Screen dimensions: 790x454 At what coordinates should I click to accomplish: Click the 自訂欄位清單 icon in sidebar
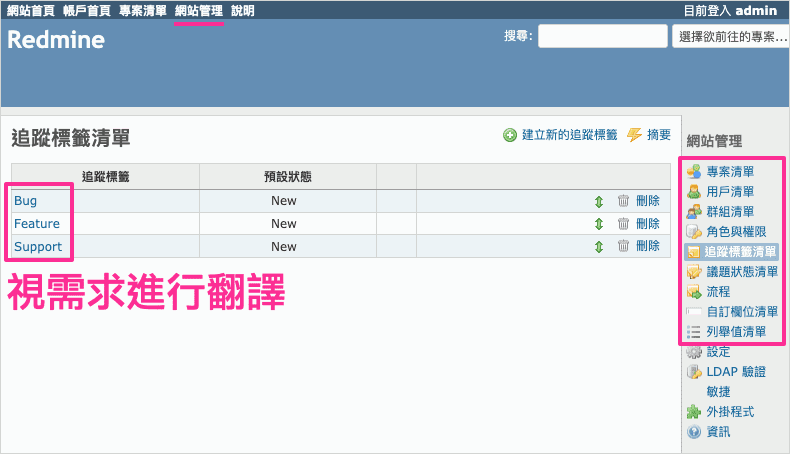coord(694,312)
